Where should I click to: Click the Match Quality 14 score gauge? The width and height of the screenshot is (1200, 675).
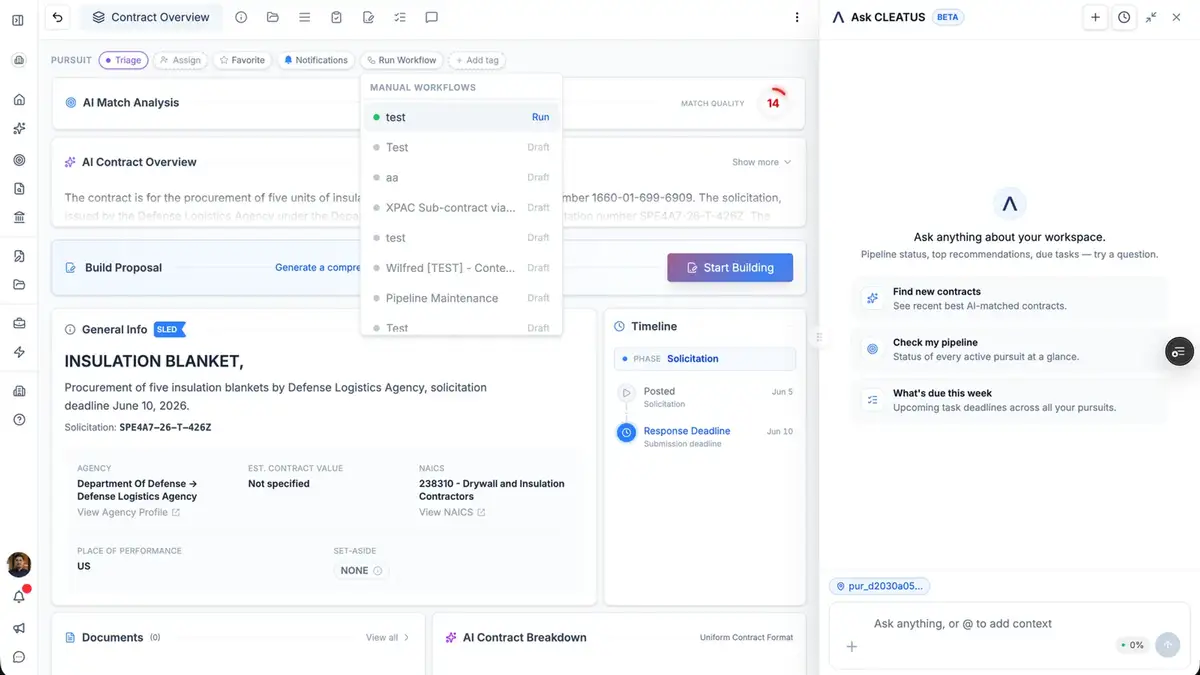click(x=773, y=103)
